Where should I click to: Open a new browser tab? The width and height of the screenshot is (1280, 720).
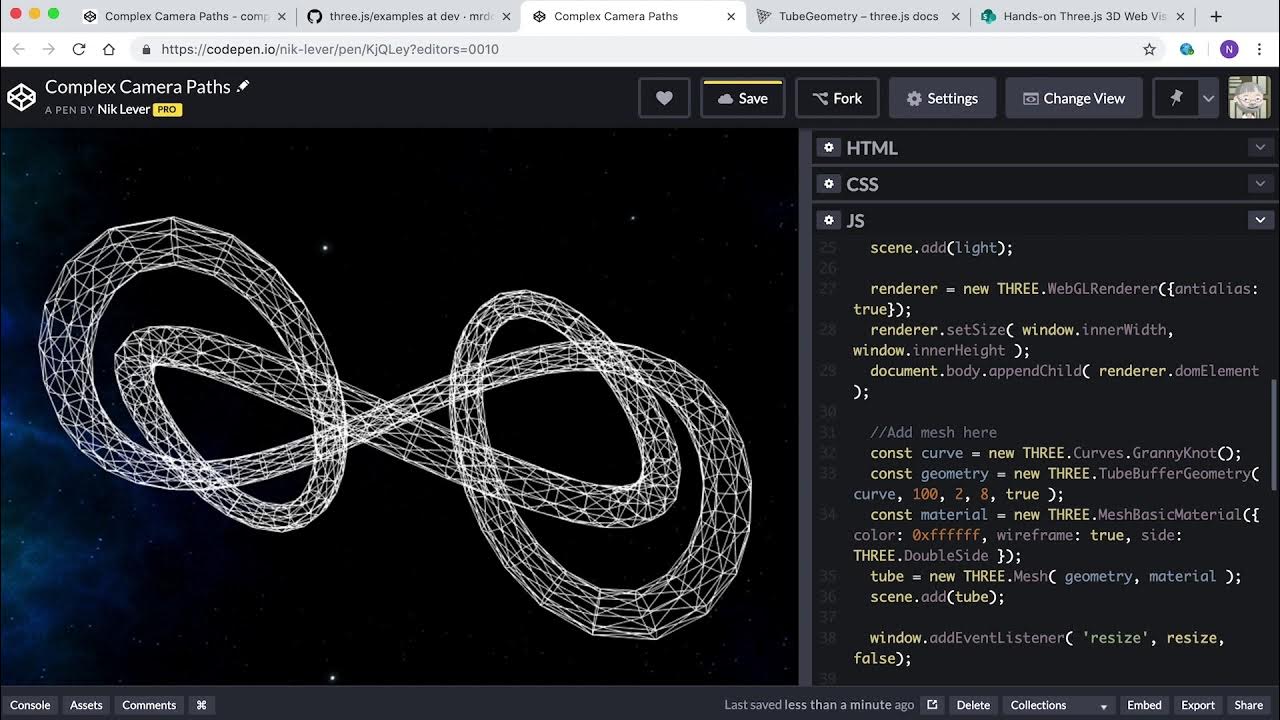[1216, 16]
